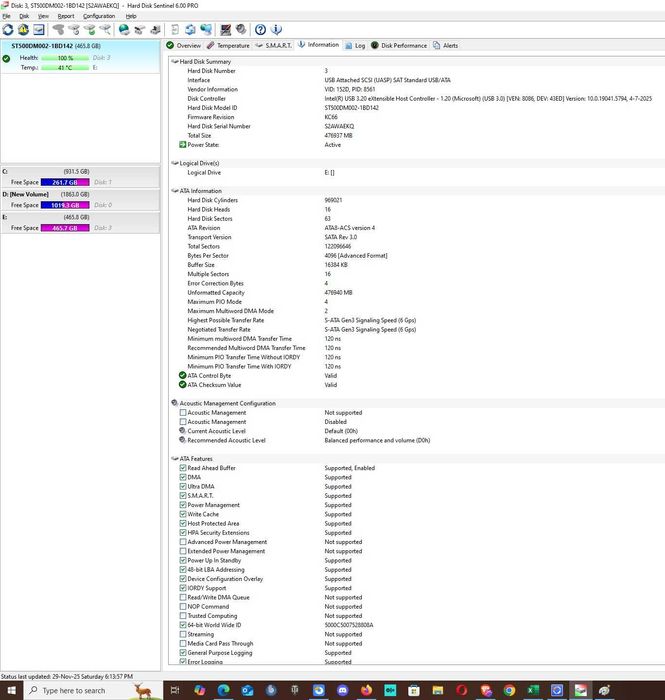This screenshot has width=665, height=700.
Task: Switch to the Alerts tab
Action: (x=445, y=46)
